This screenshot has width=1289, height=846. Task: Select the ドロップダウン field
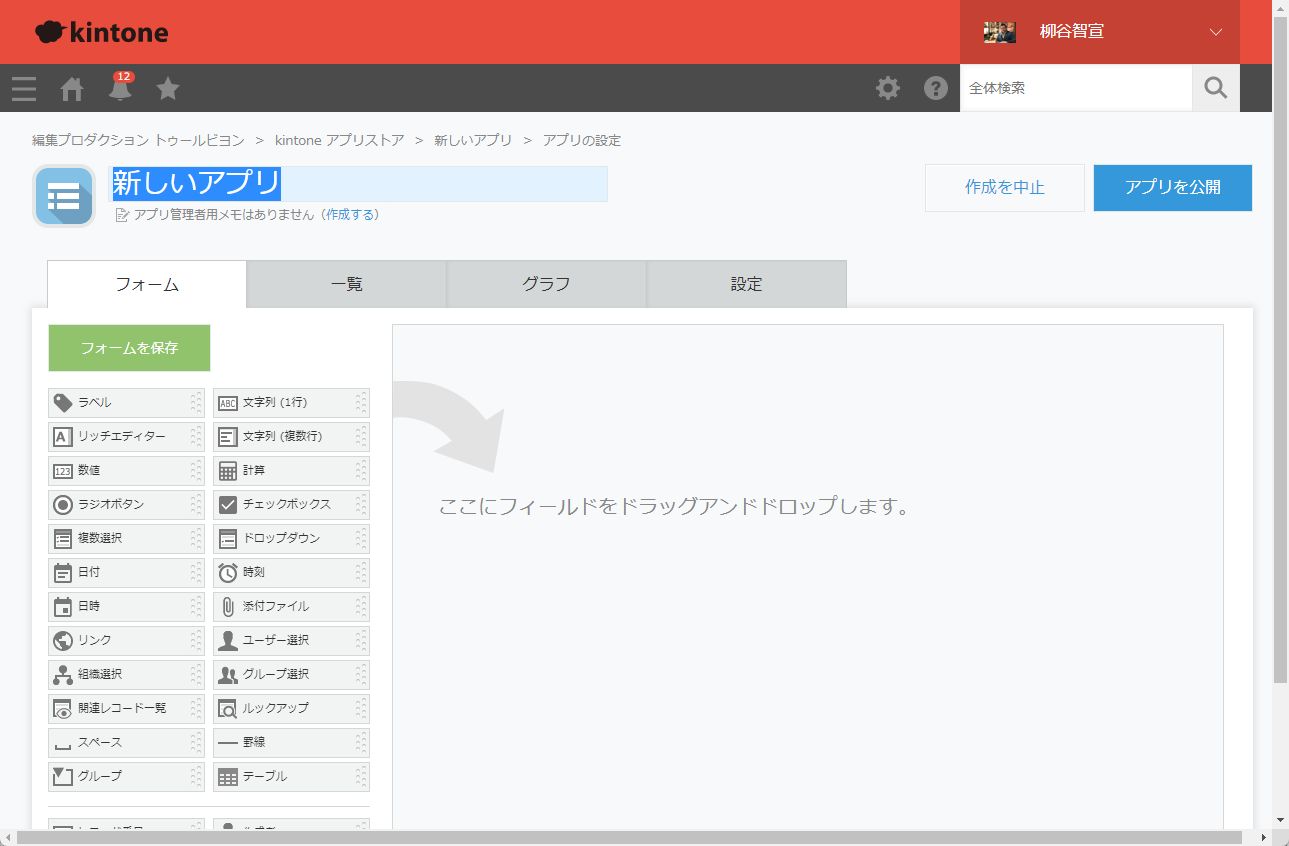coord(291,539)
